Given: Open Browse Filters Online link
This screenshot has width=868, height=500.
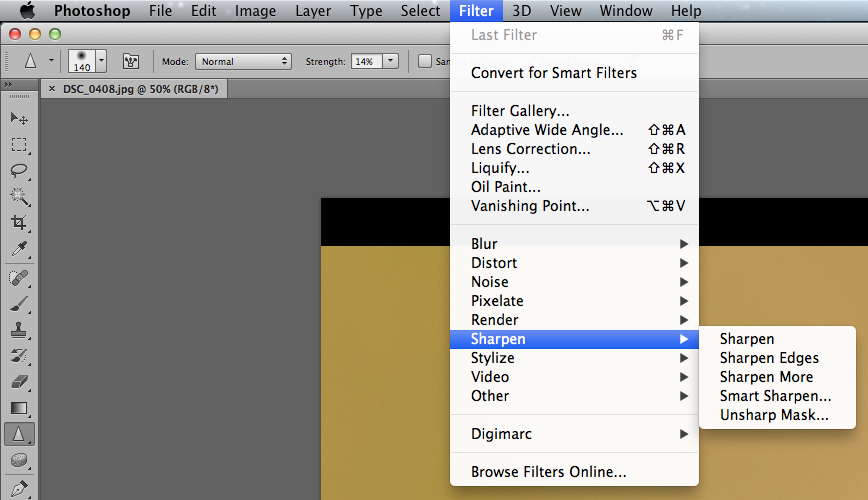Looking at the screenshot, I should coord(548,472).
